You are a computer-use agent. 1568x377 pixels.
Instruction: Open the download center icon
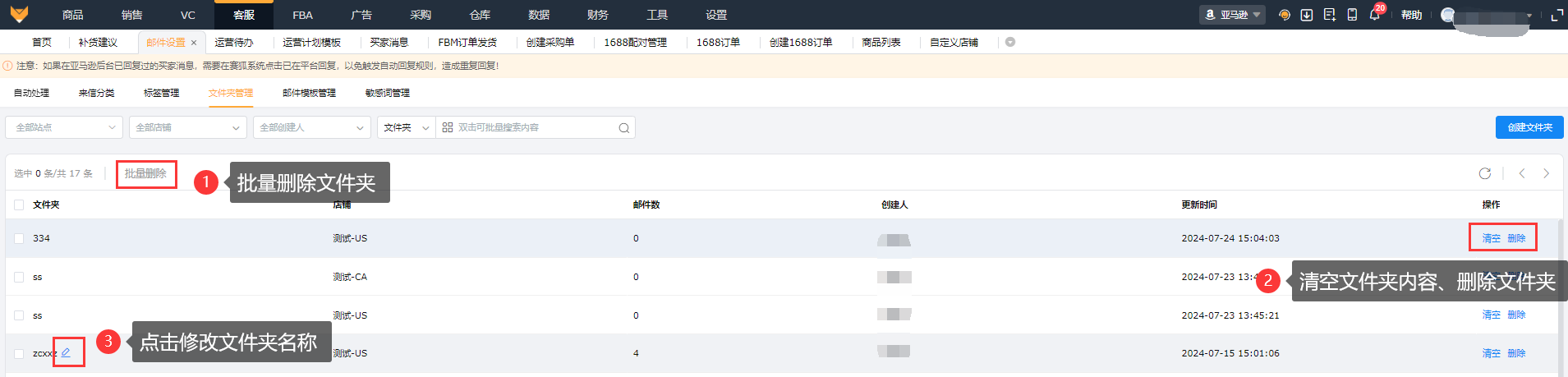[1307, 15]
